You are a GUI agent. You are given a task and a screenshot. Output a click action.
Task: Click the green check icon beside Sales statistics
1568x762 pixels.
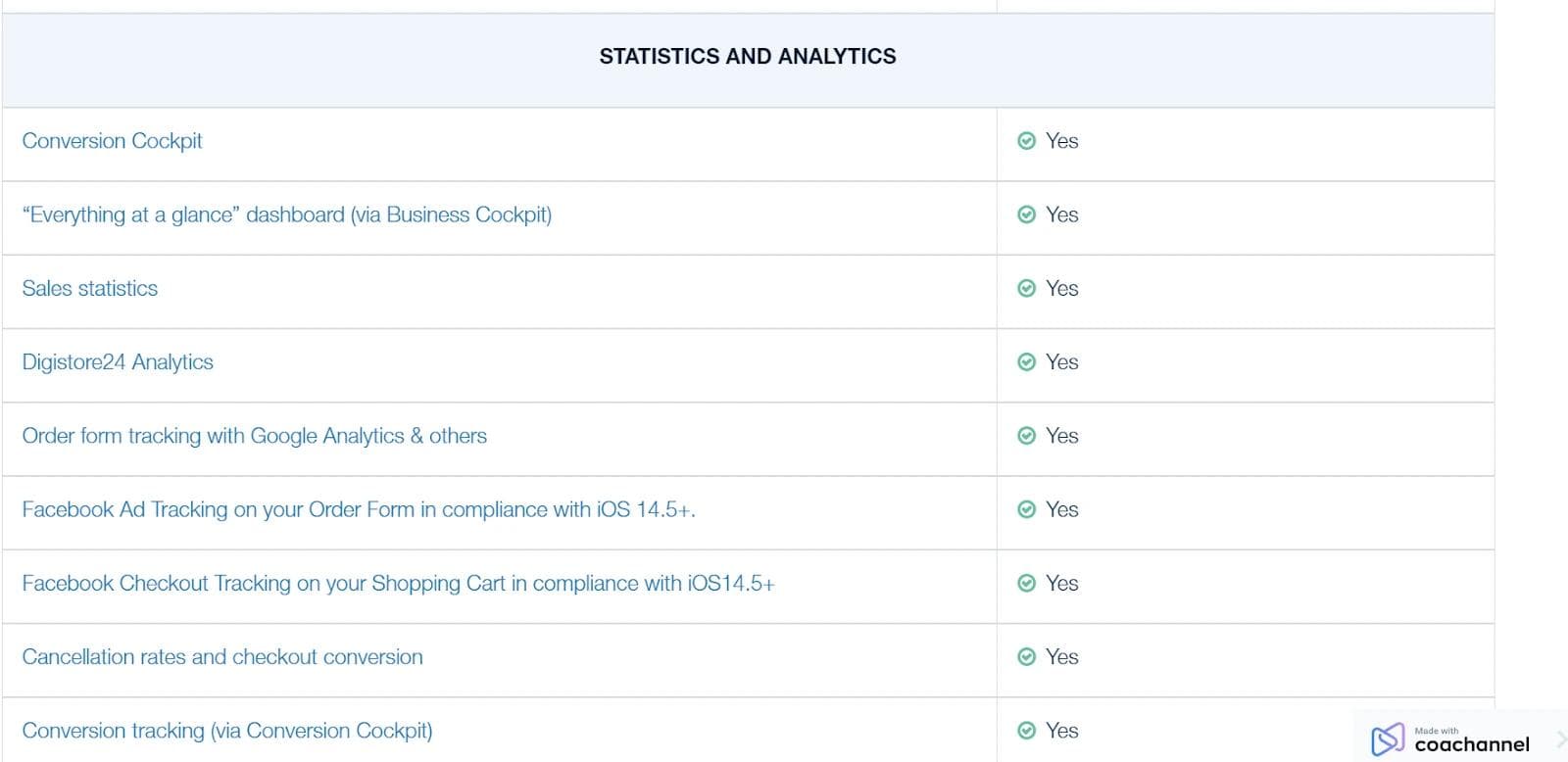(x=1026, y=288)
